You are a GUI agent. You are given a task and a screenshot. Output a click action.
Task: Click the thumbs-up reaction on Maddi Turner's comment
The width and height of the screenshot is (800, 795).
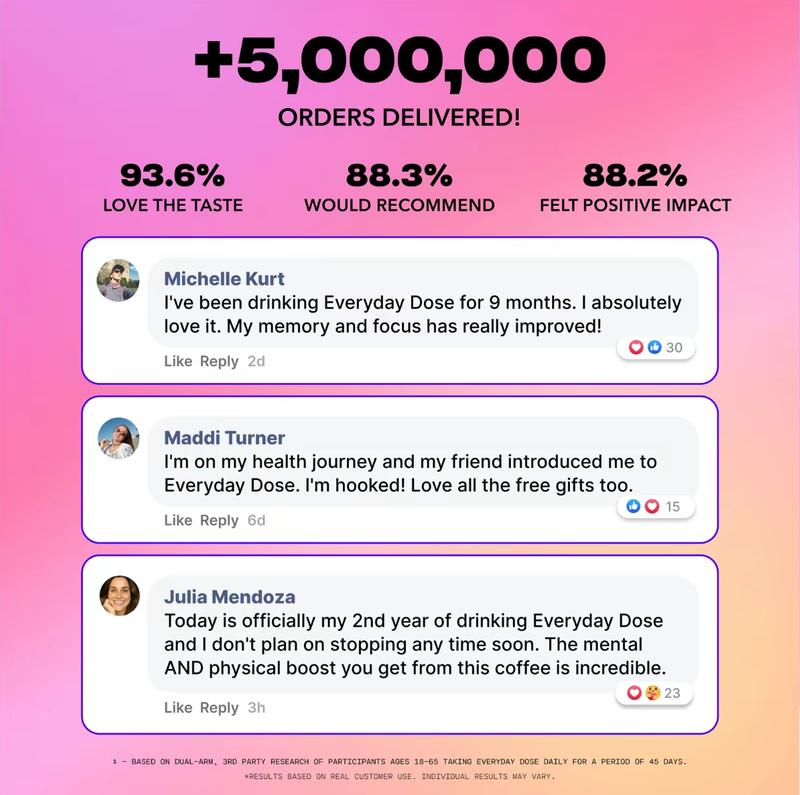[633, 506]
